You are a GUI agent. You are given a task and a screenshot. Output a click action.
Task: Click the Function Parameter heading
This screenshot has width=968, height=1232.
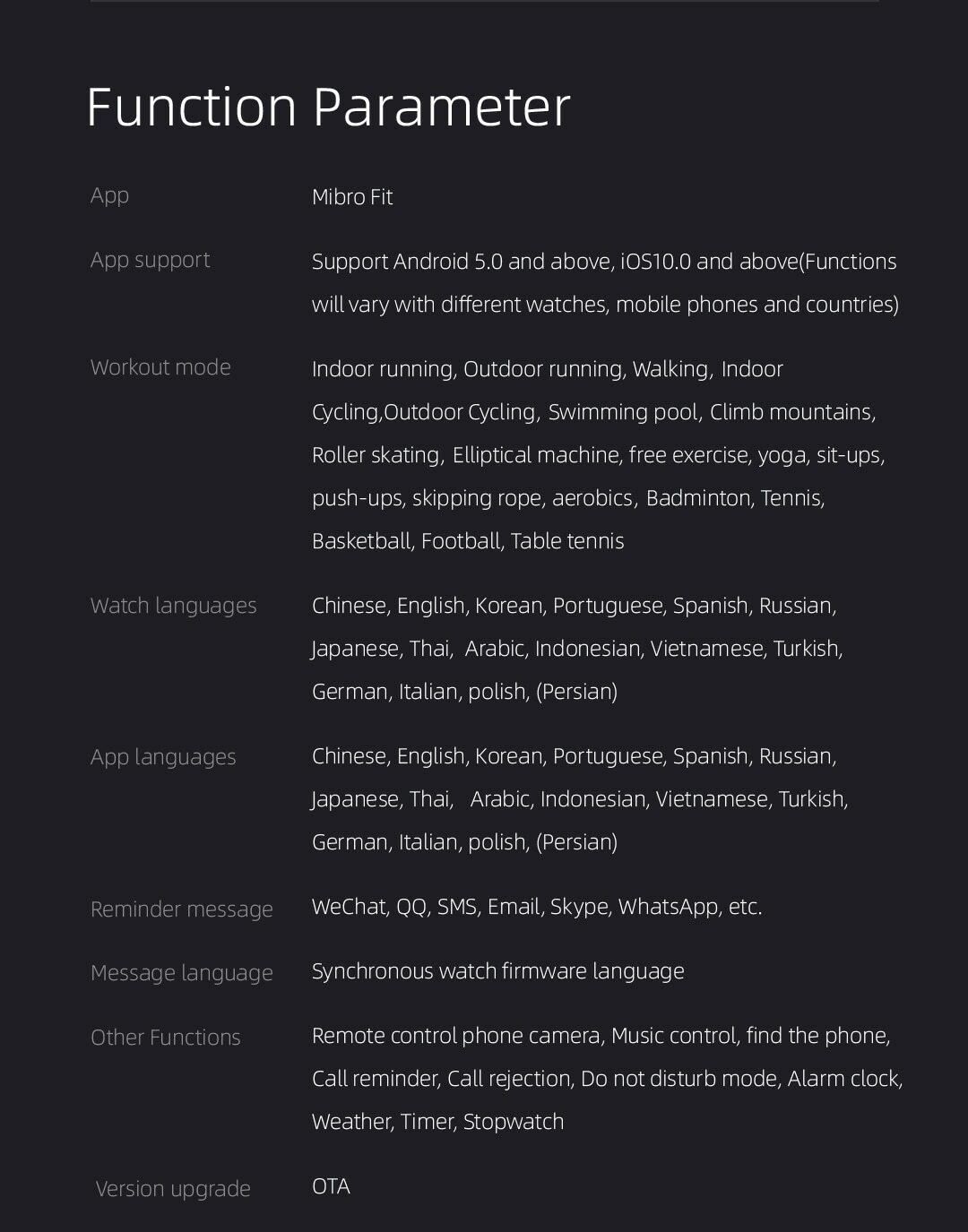(x=328, y=108)
